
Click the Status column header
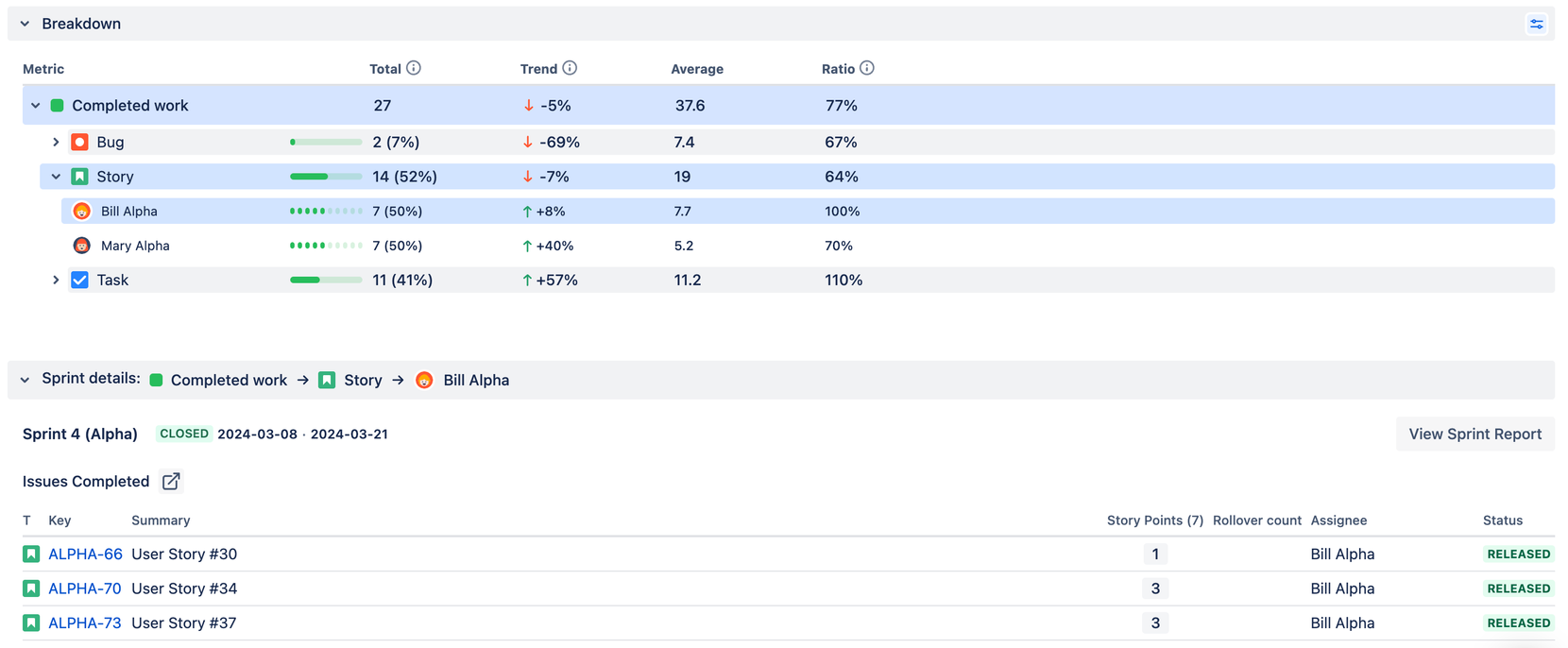click(x=1503, y=520)
